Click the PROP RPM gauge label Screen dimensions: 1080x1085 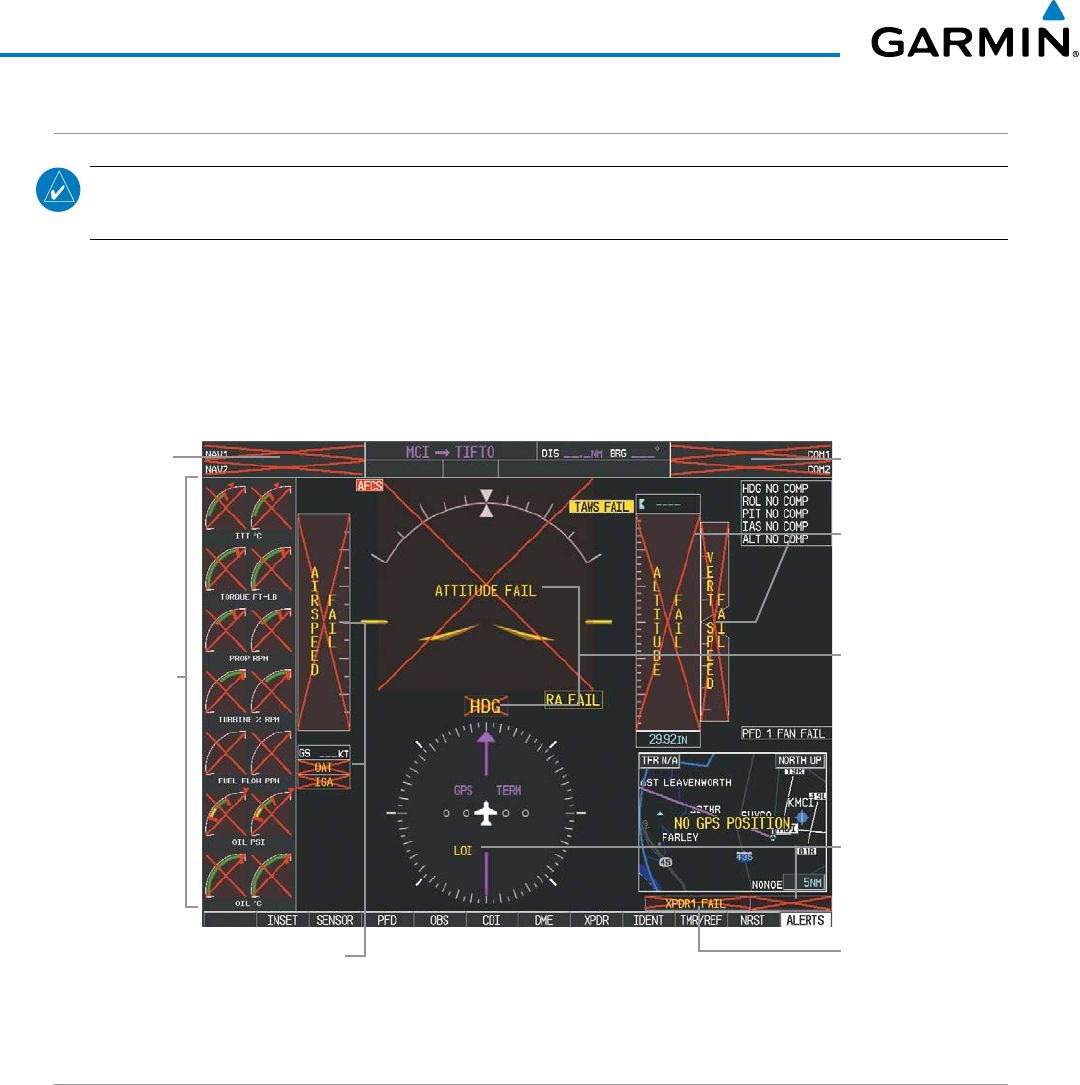[x=248, y=658]
